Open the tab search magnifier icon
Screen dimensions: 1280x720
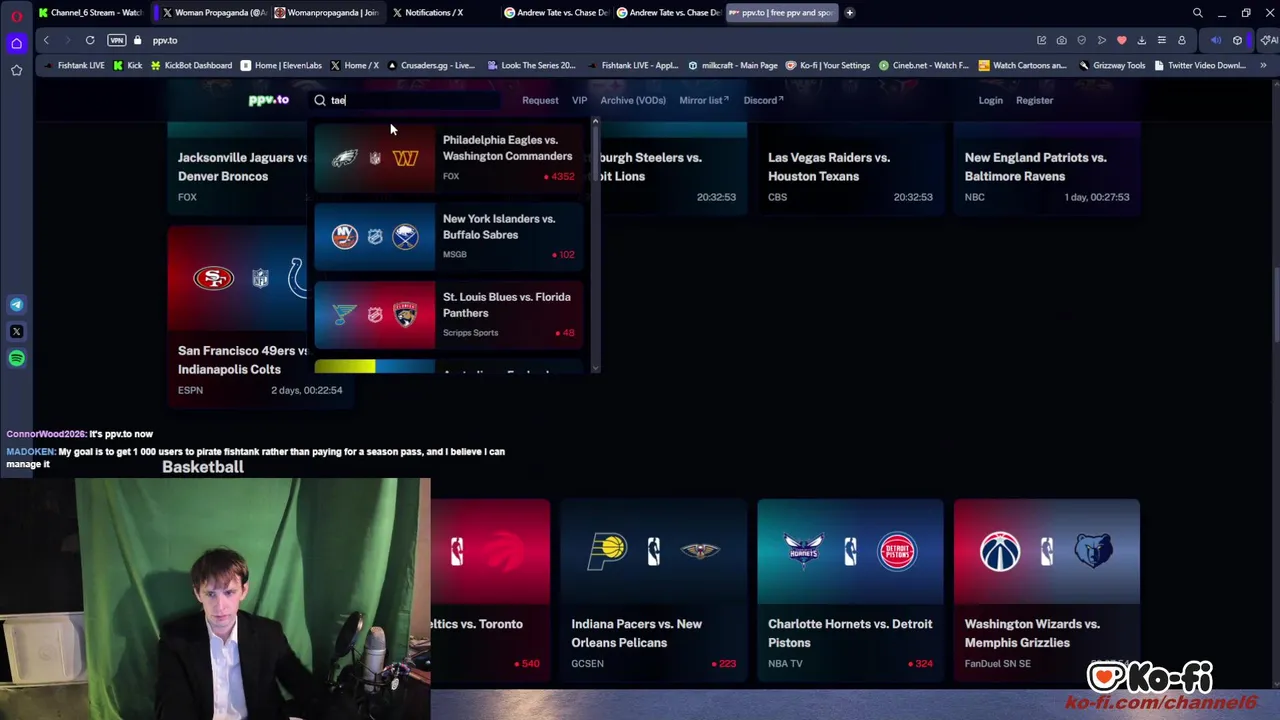(x=1197, y=13)
